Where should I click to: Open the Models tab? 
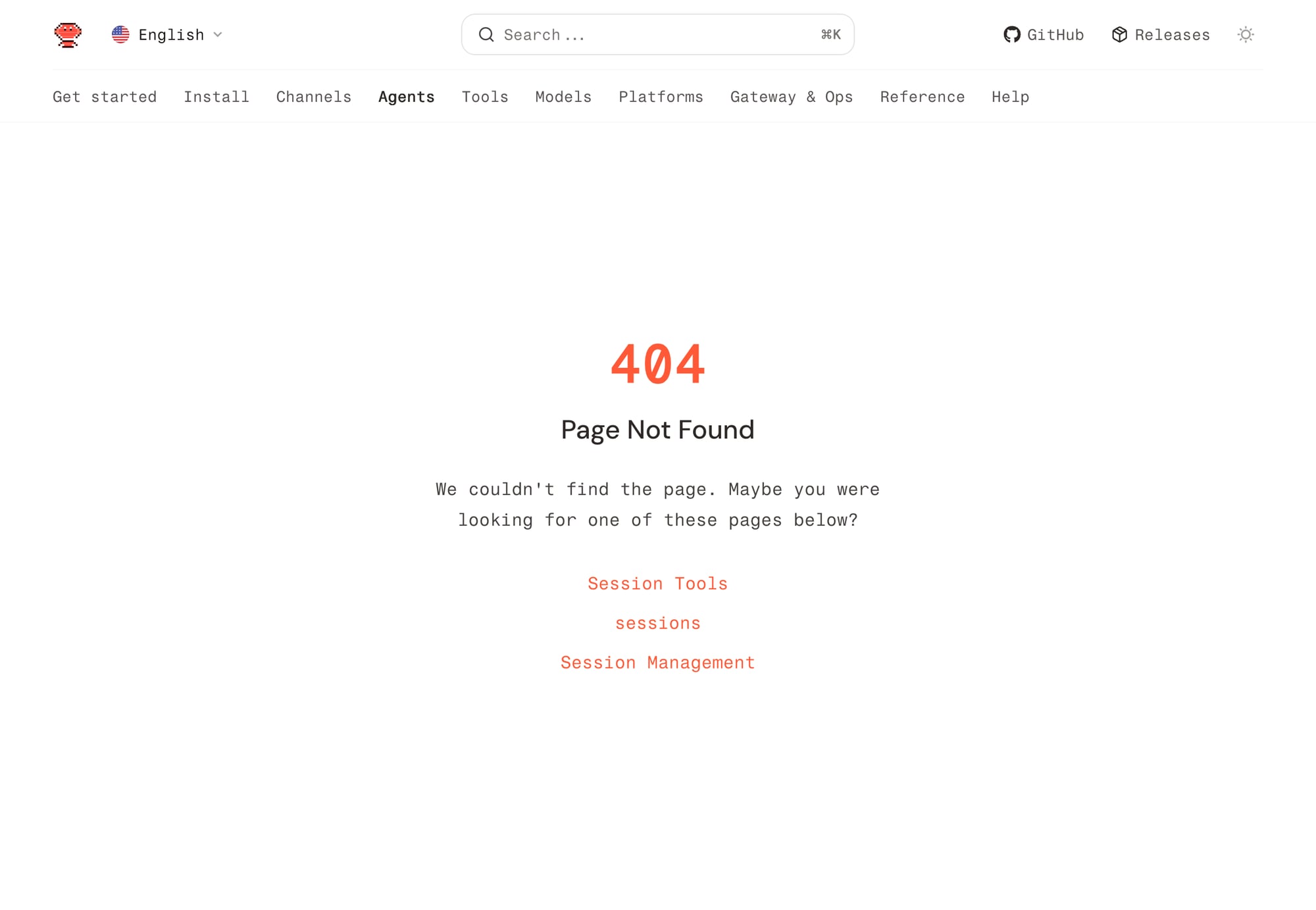click(x=563, y=97)
